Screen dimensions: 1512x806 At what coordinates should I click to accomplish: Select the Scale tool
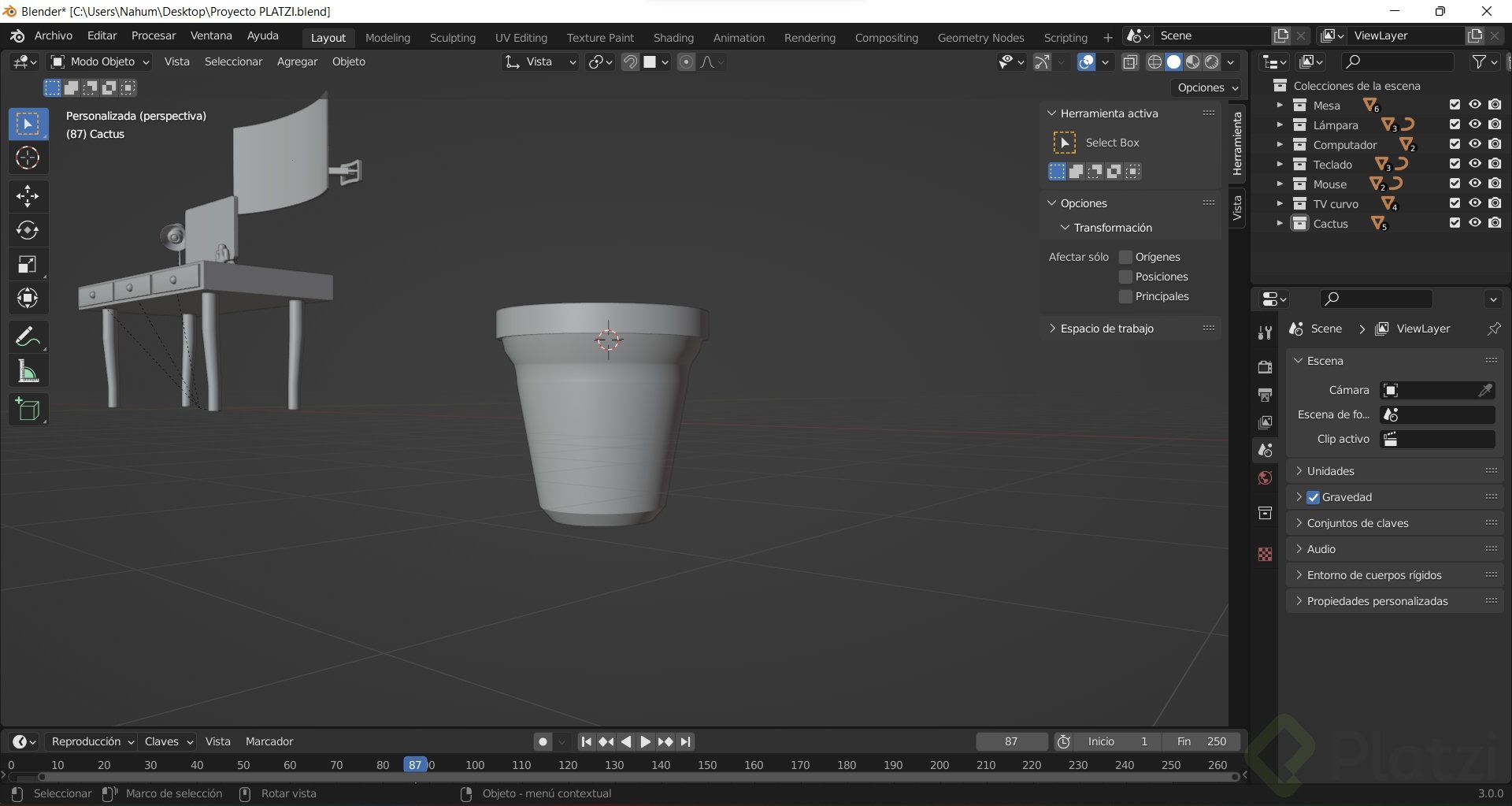point(28,265)
